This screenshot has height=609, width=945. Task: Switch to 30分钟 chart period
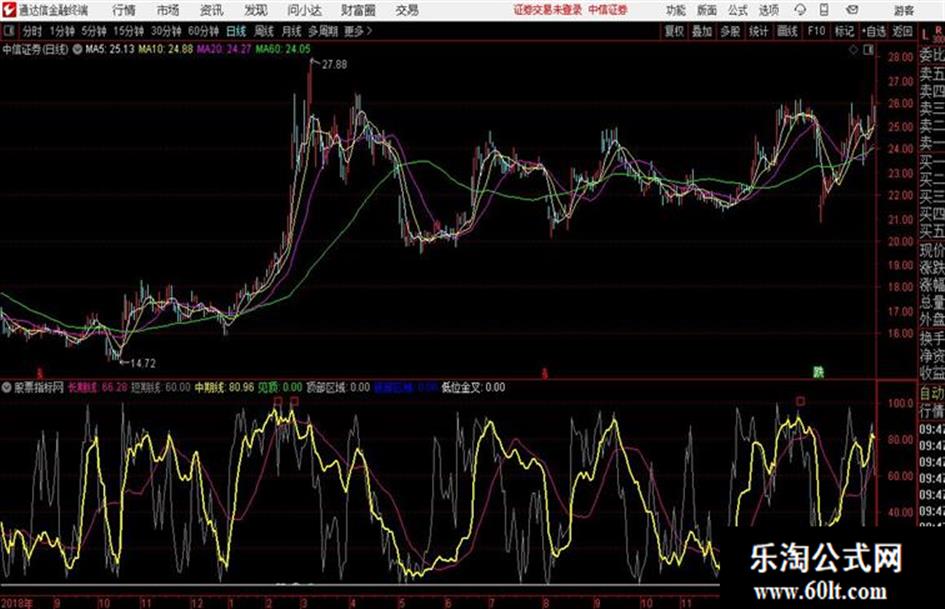166,31
